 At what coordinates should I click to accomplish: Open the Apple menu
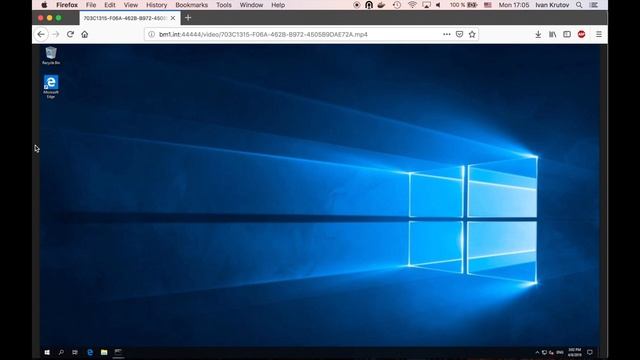[44, 5]
